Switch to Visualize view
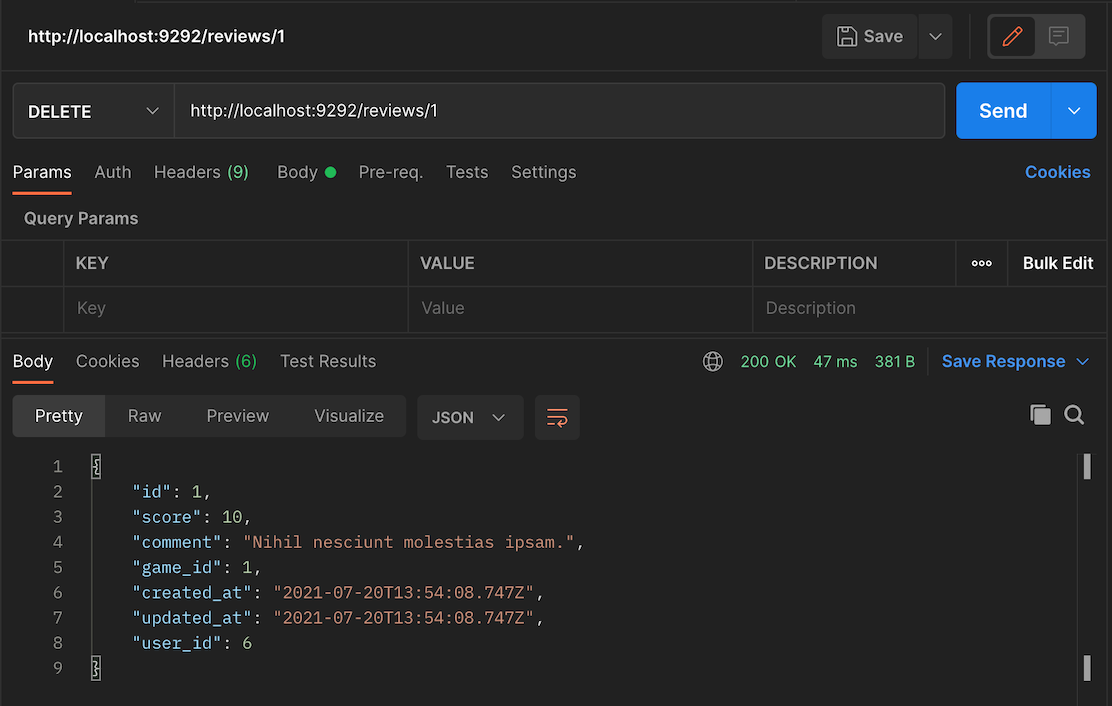This screenshot has width=1112, height=706. tap(349, 416)
